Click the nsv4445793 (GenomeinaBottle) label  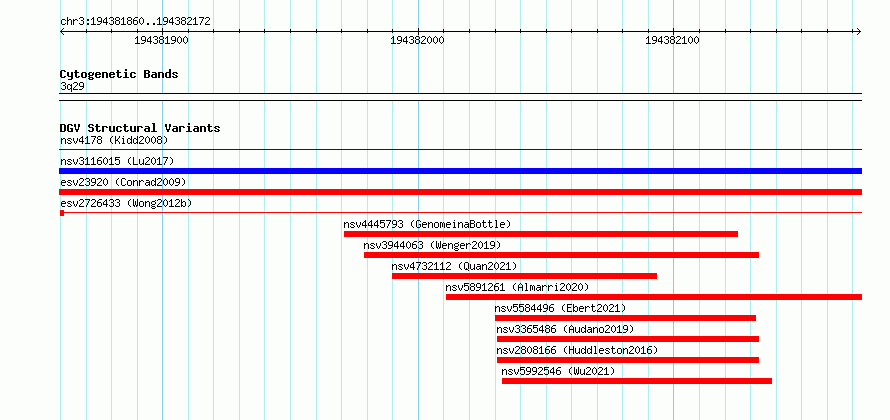point(427,224)
